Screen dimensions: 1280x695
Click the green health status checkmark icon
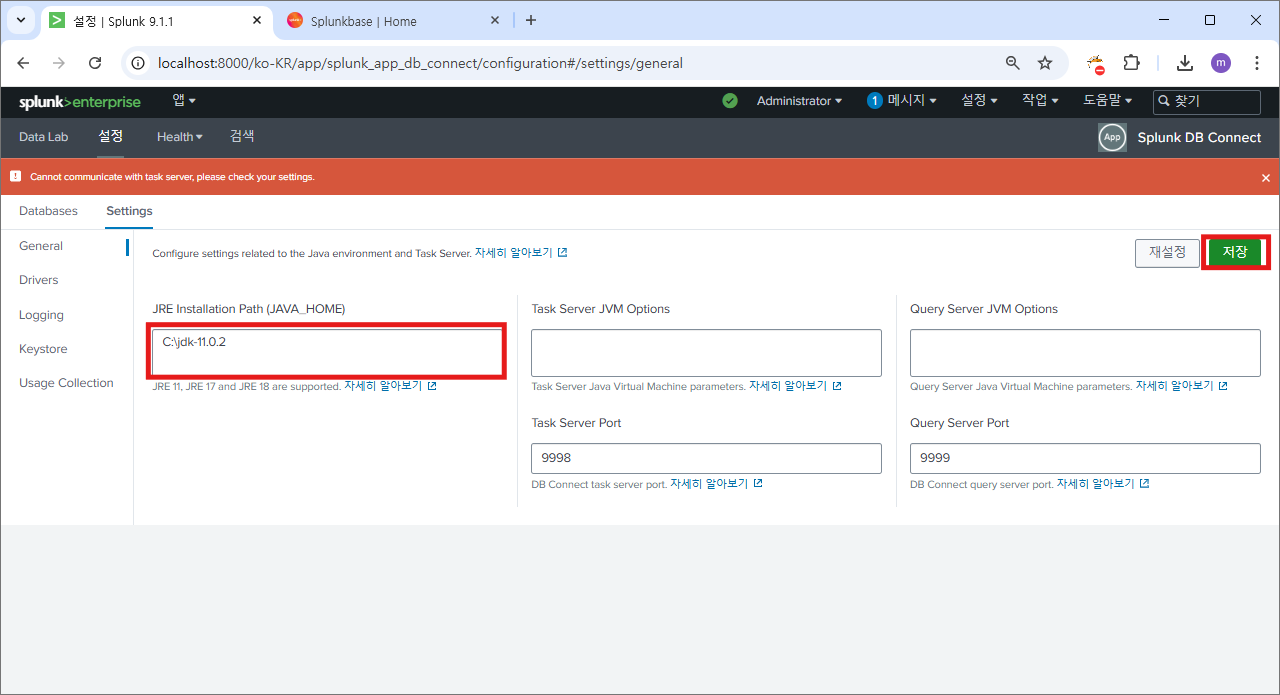pos(730,101)
